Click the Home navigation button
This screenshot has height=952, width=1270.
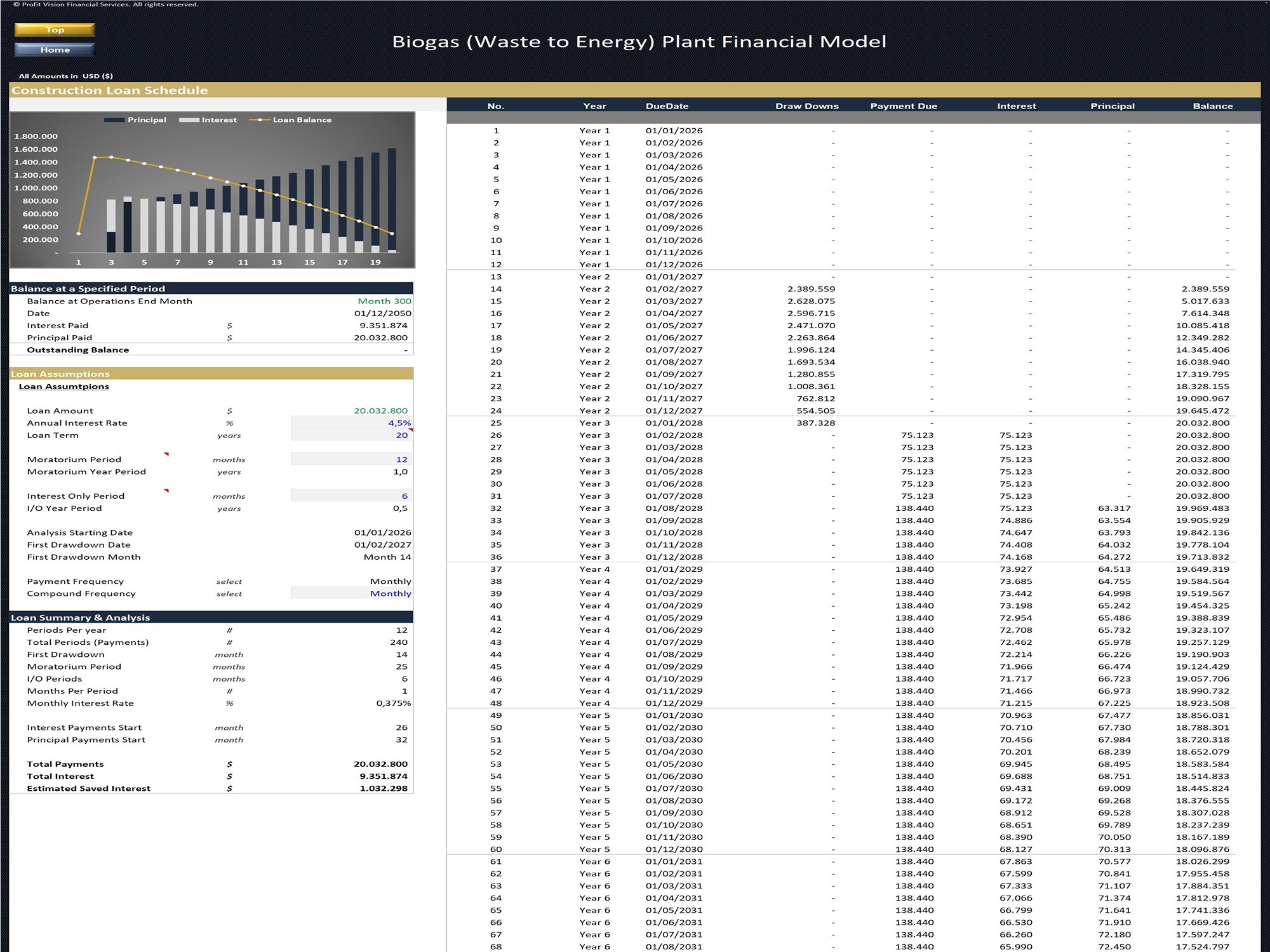[x=55, y=50]
